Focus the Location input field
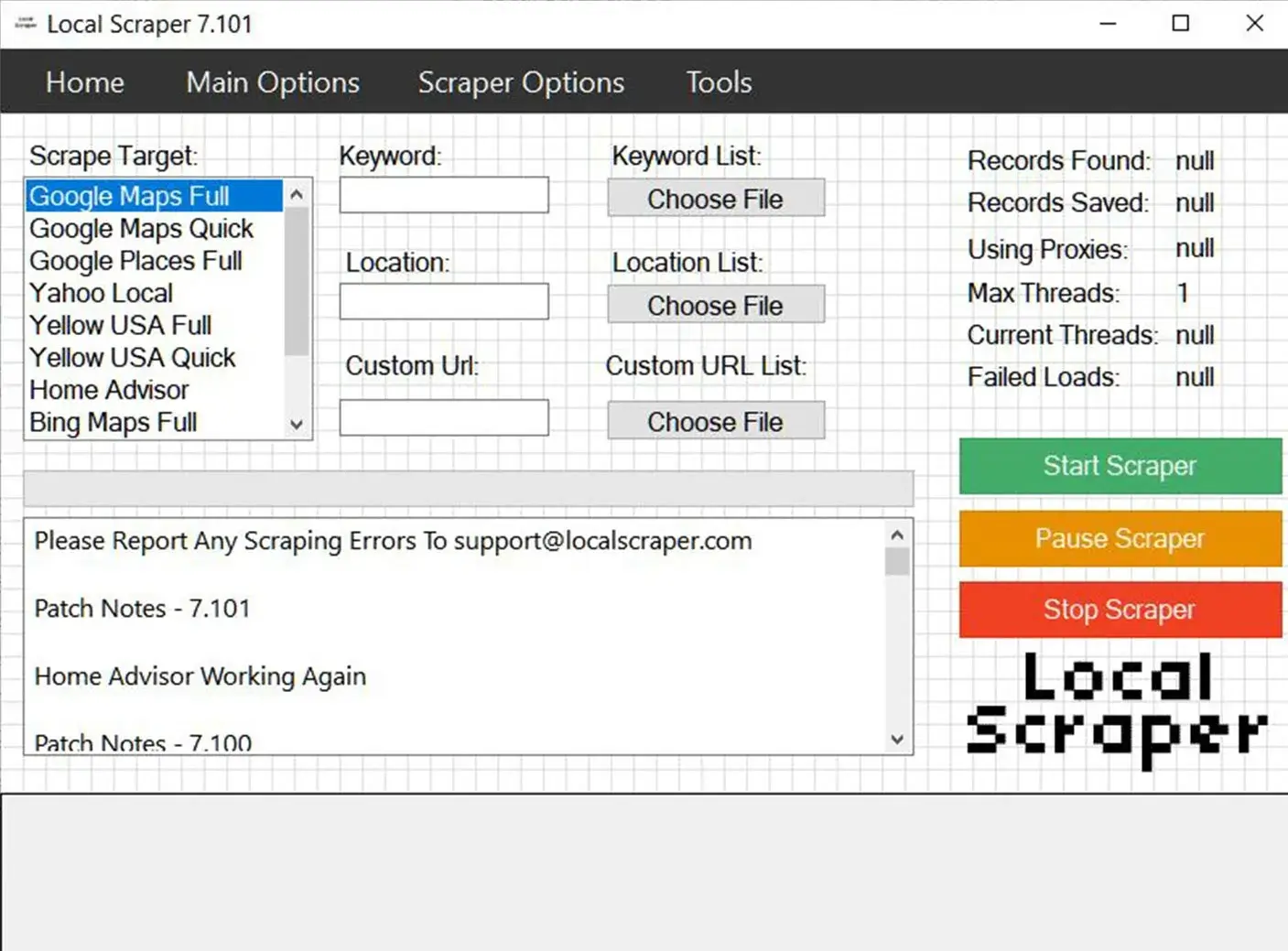The height and width of the screenshot is (951, 1288). (x=444, y=301)
